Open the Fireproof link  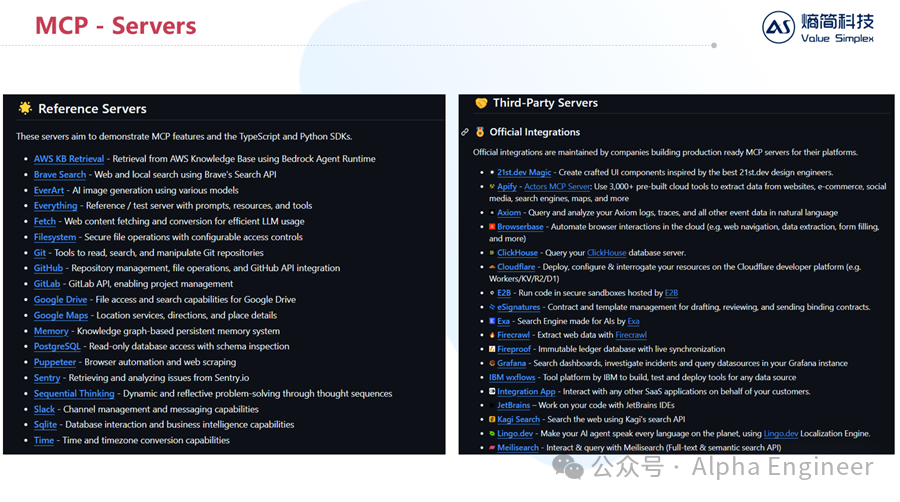point(514,349)
